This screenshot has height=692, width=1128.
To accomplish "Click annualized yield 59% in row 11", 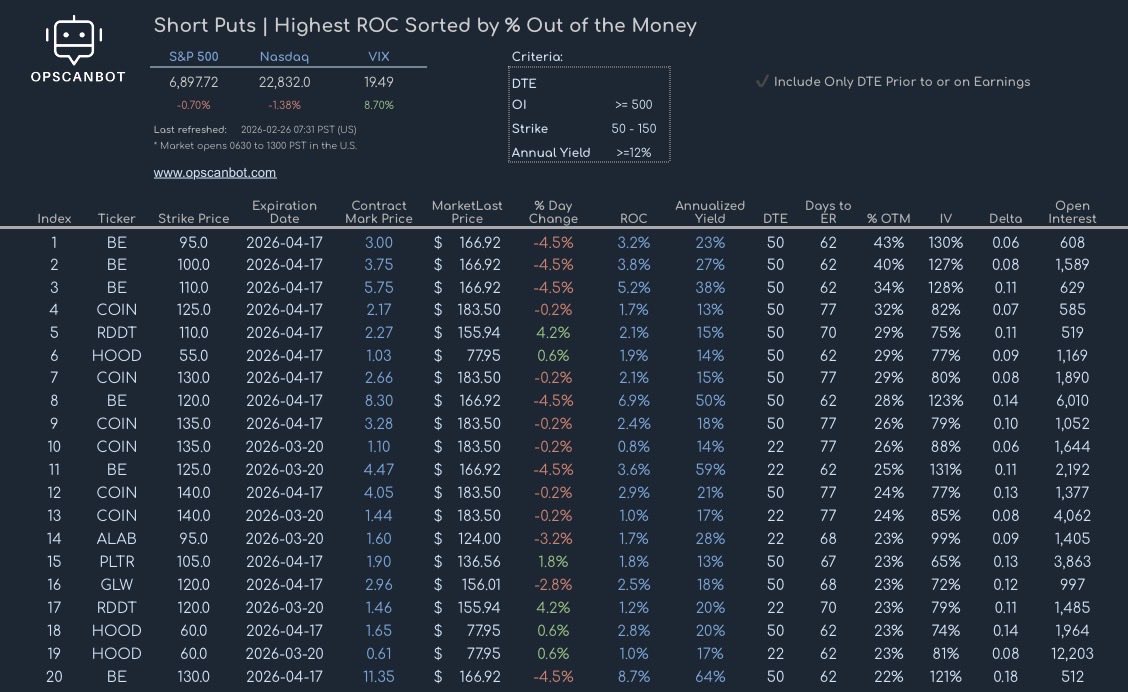I will pos(710,469).
